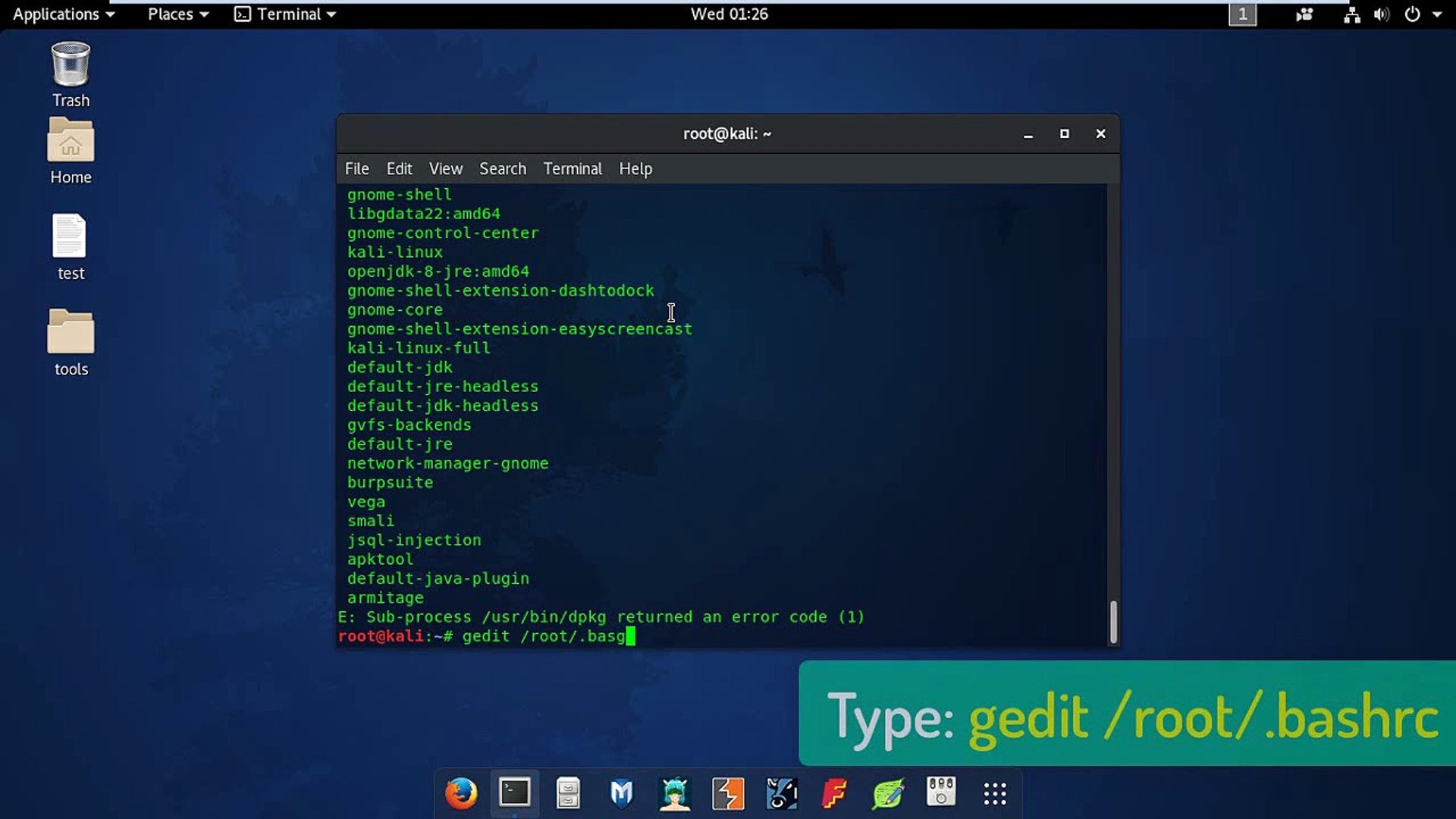
Task: Open the Files manager in the dock
Action: click(x=568, y=793)
